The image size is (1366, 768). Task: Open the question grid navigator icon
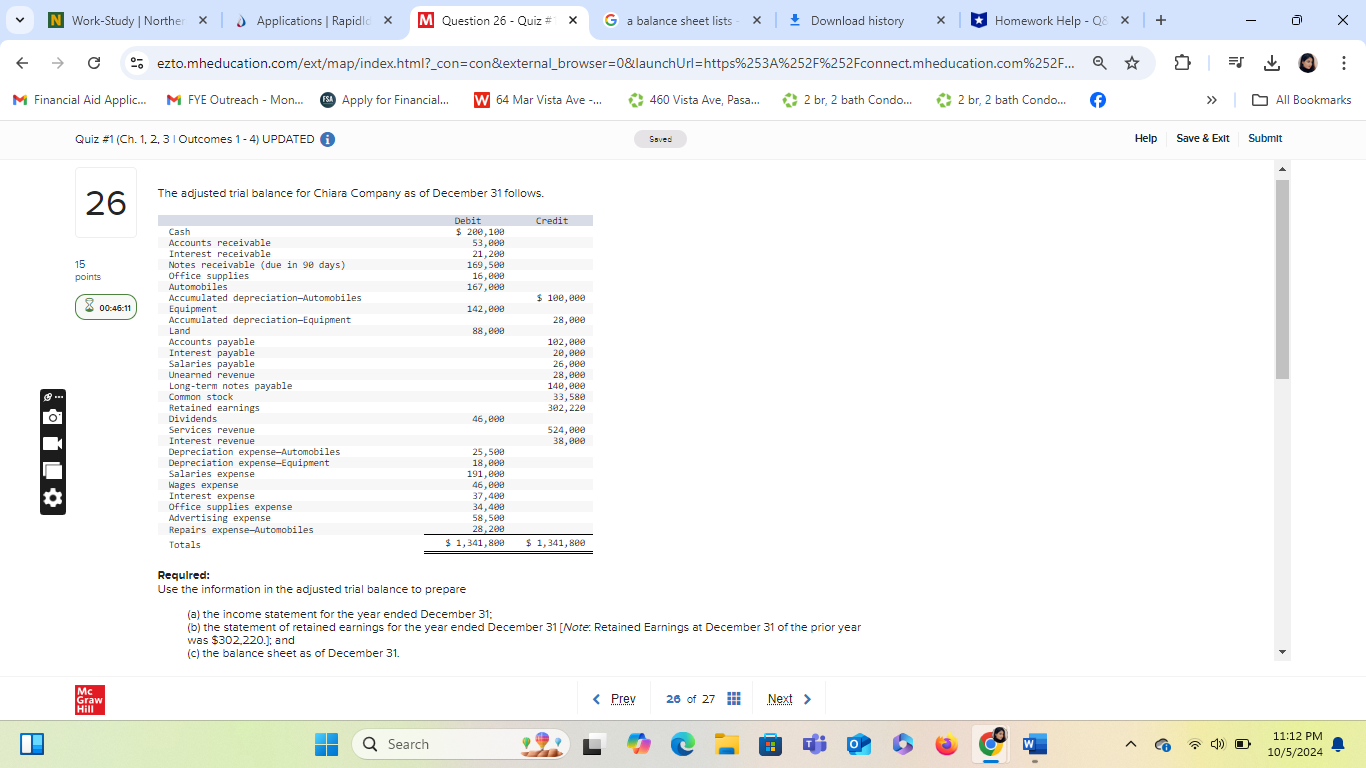[733, 699]
